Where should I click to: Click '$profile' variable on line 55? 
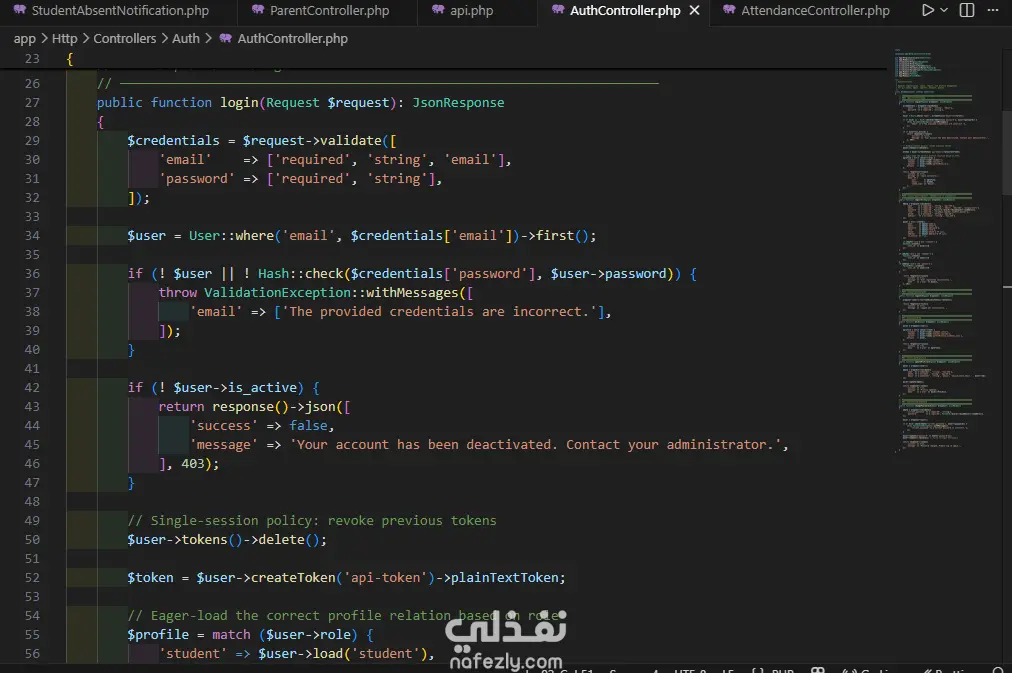158,635
